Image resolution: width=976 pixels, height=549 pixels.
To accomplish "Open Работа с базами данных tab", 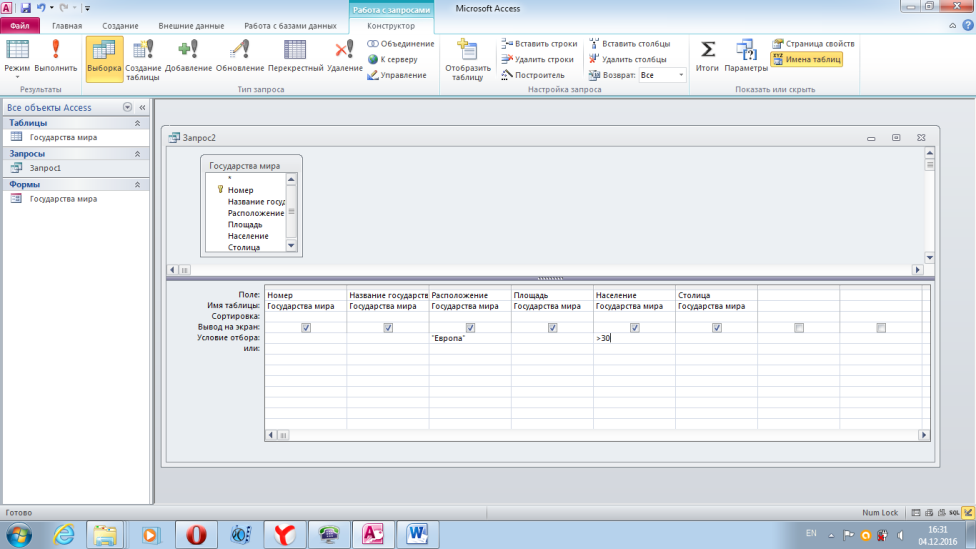I will point(290,26).
